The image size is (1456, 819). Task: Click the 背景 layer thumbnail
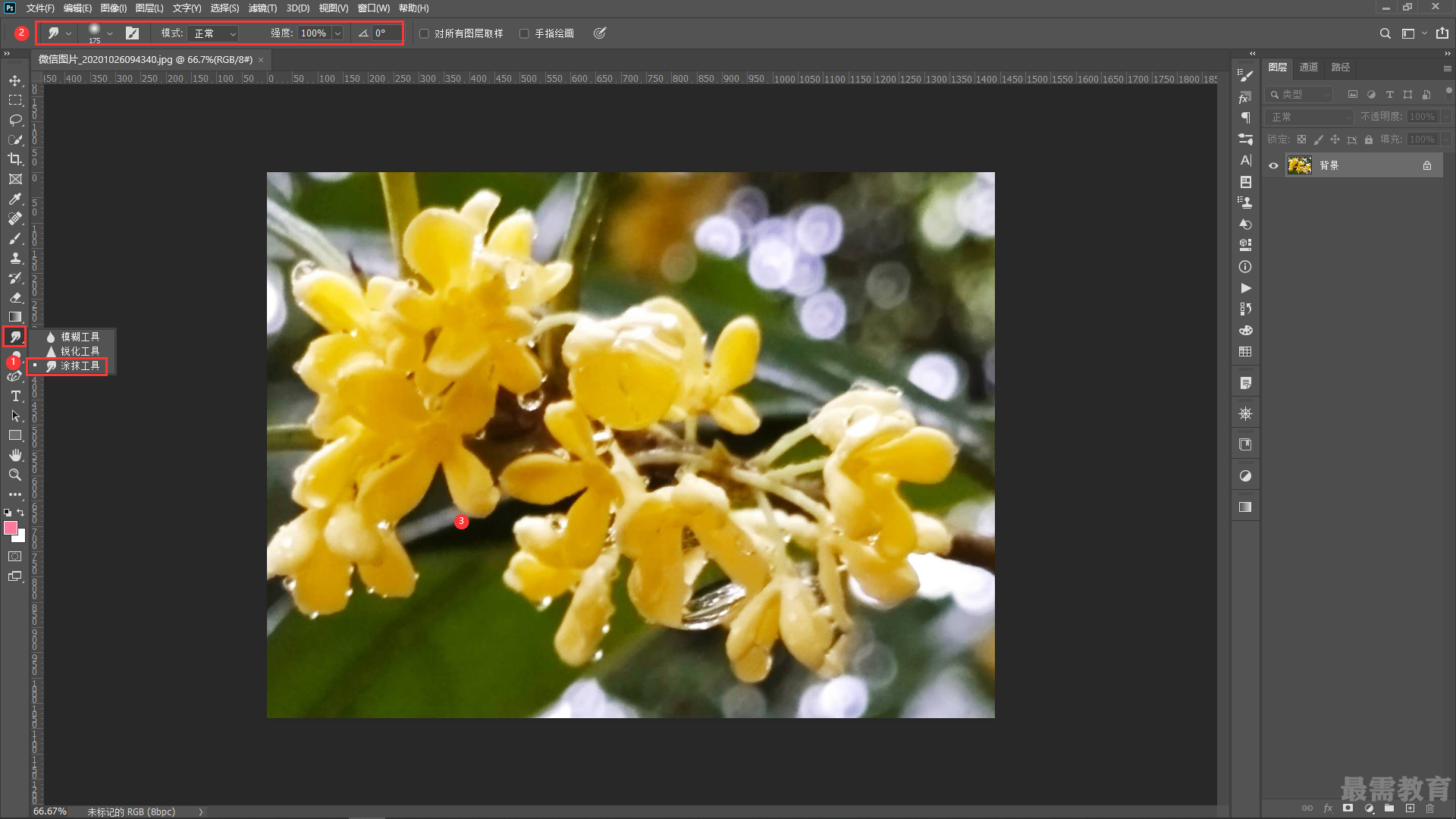pos(1300,165)
